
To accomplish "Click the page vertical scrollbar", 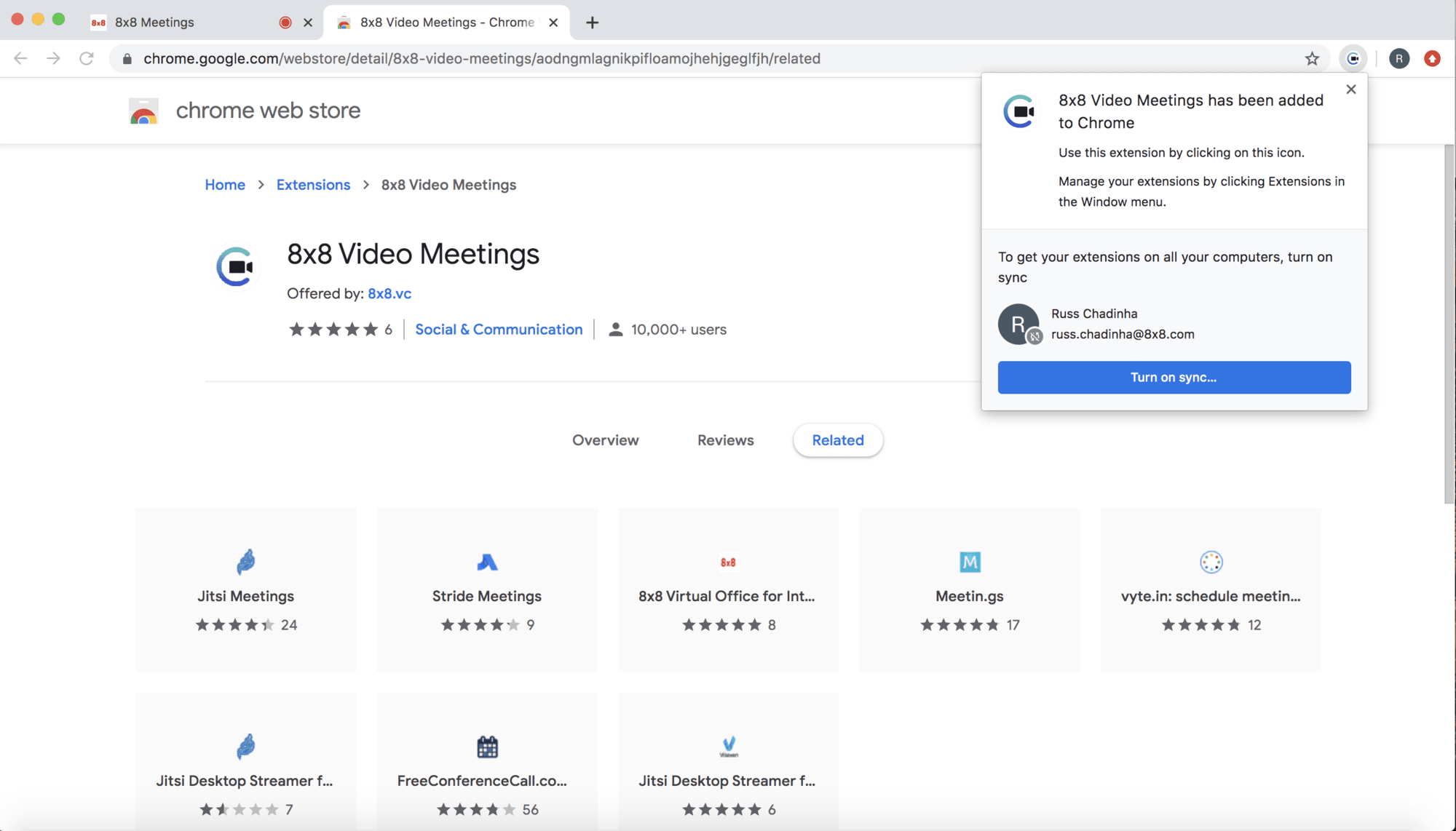I will [1449, 324].
